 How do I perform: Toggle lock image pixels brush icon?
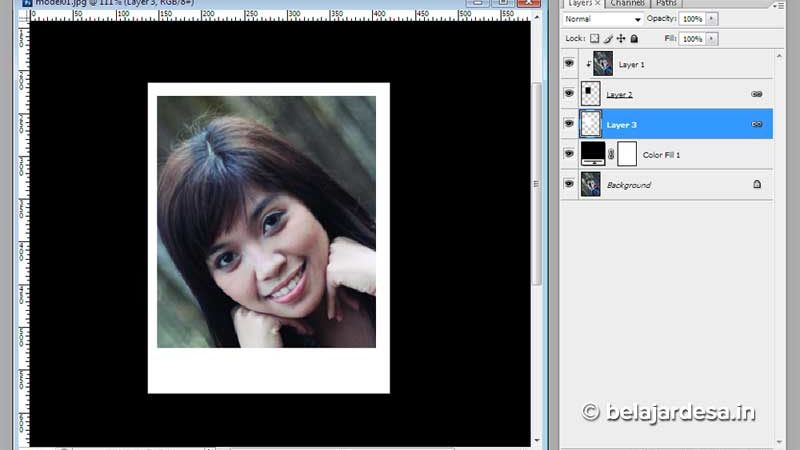608,38
